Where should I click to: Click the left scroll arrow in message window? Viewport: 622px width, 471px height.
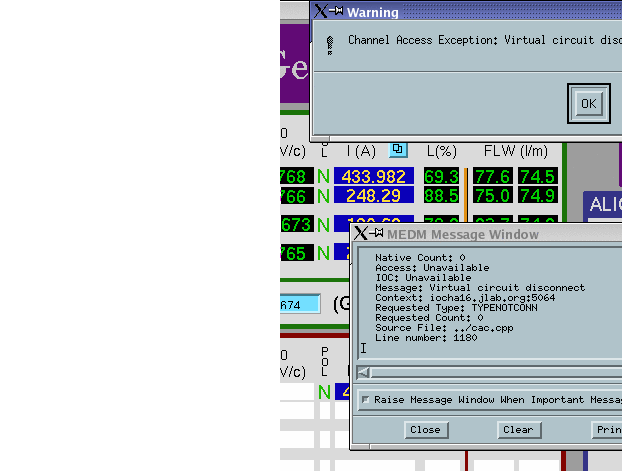pos(363,373)
